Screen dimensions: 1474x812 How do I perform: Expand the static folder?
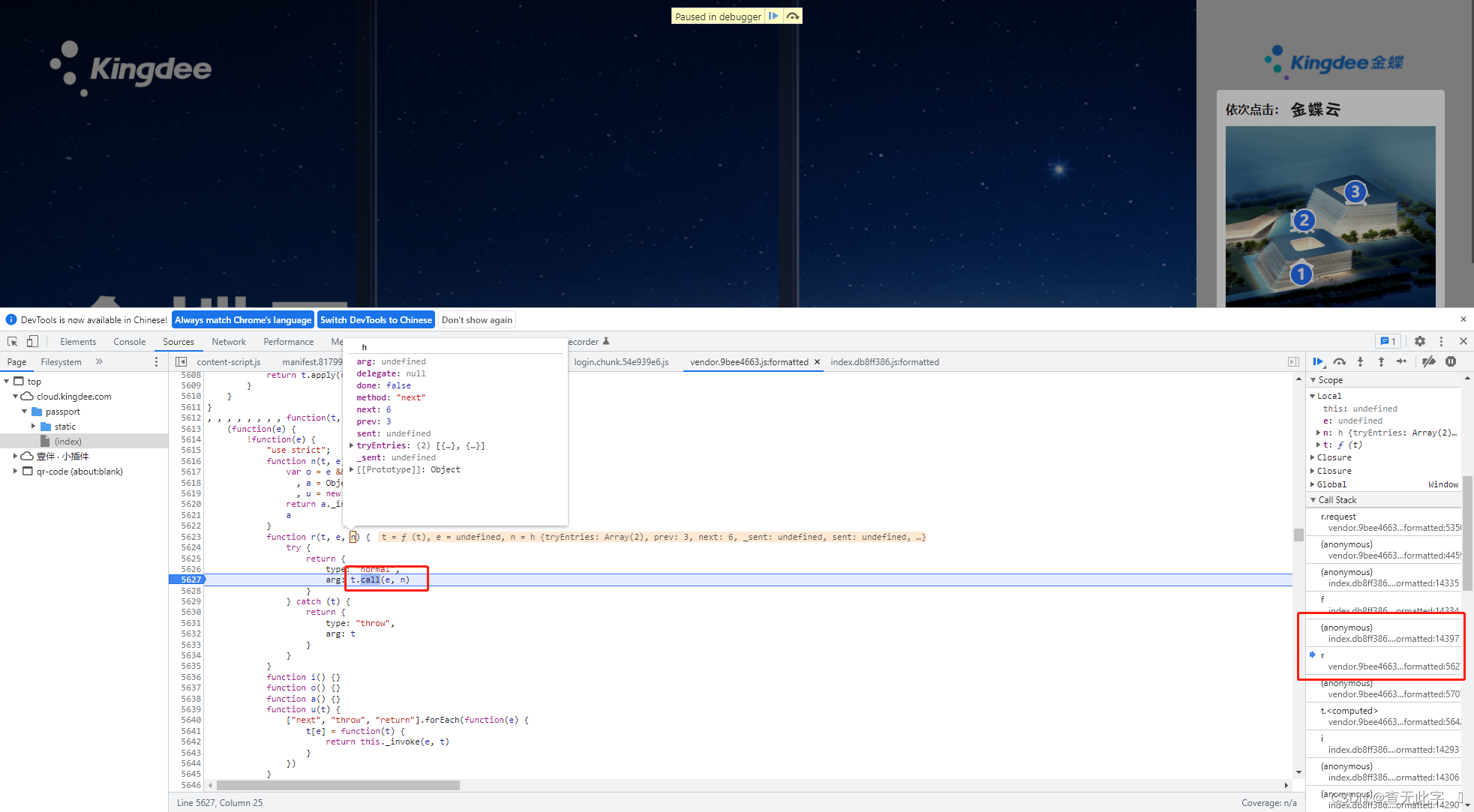tap(33, 427)
